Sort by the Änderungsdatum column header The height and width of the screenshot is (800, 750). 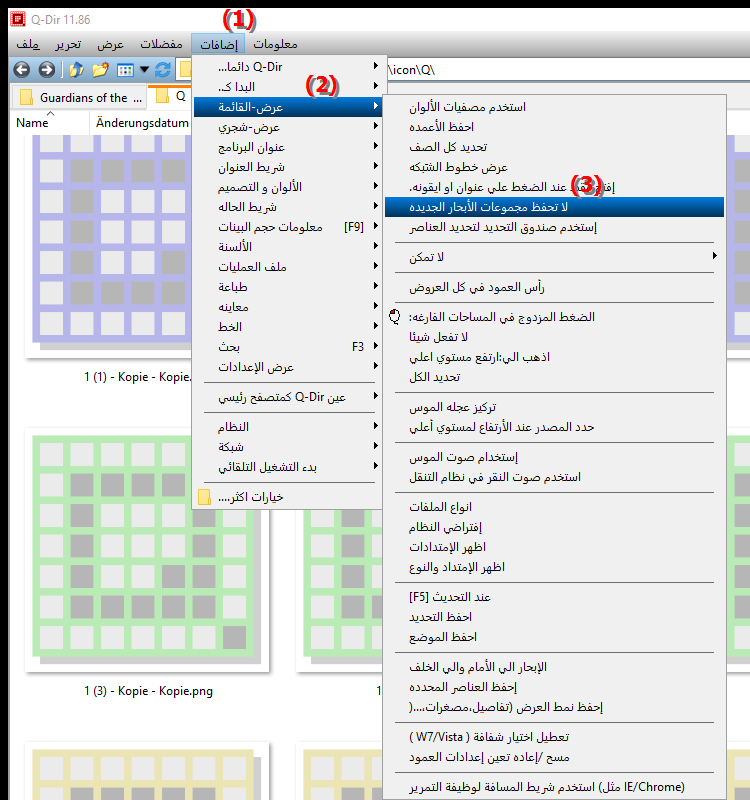point(142,123)
